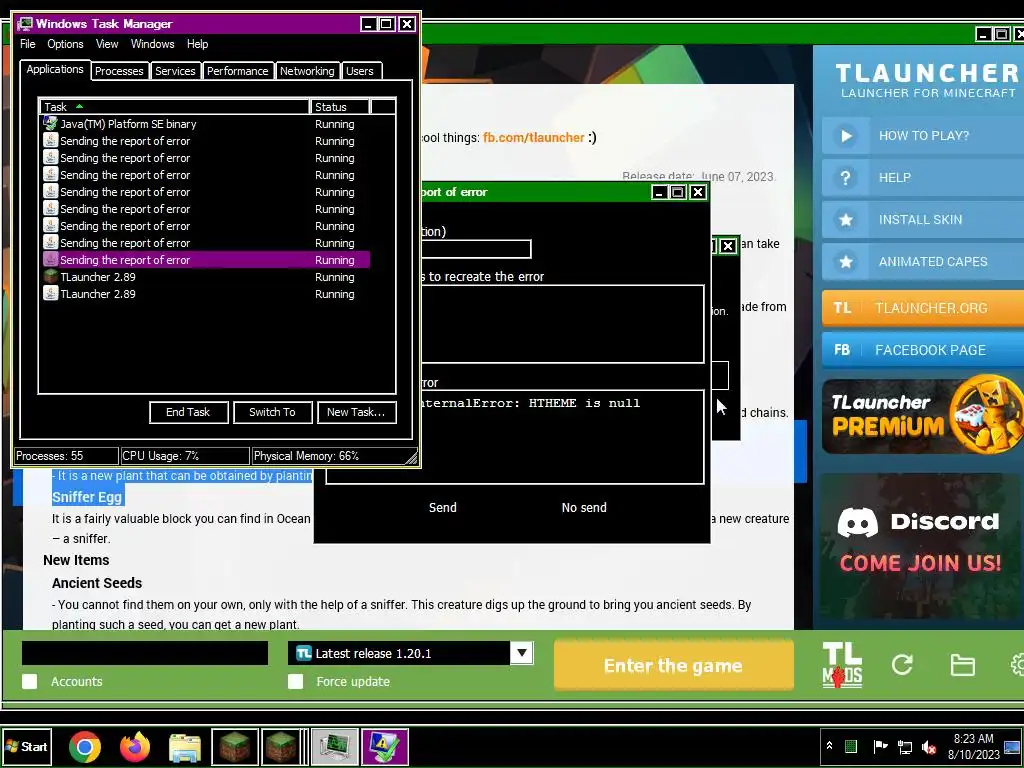Viewport: 1024px width, 768px height.
Task: Click the How to Play play icon
Action: [x=846, y=136]
